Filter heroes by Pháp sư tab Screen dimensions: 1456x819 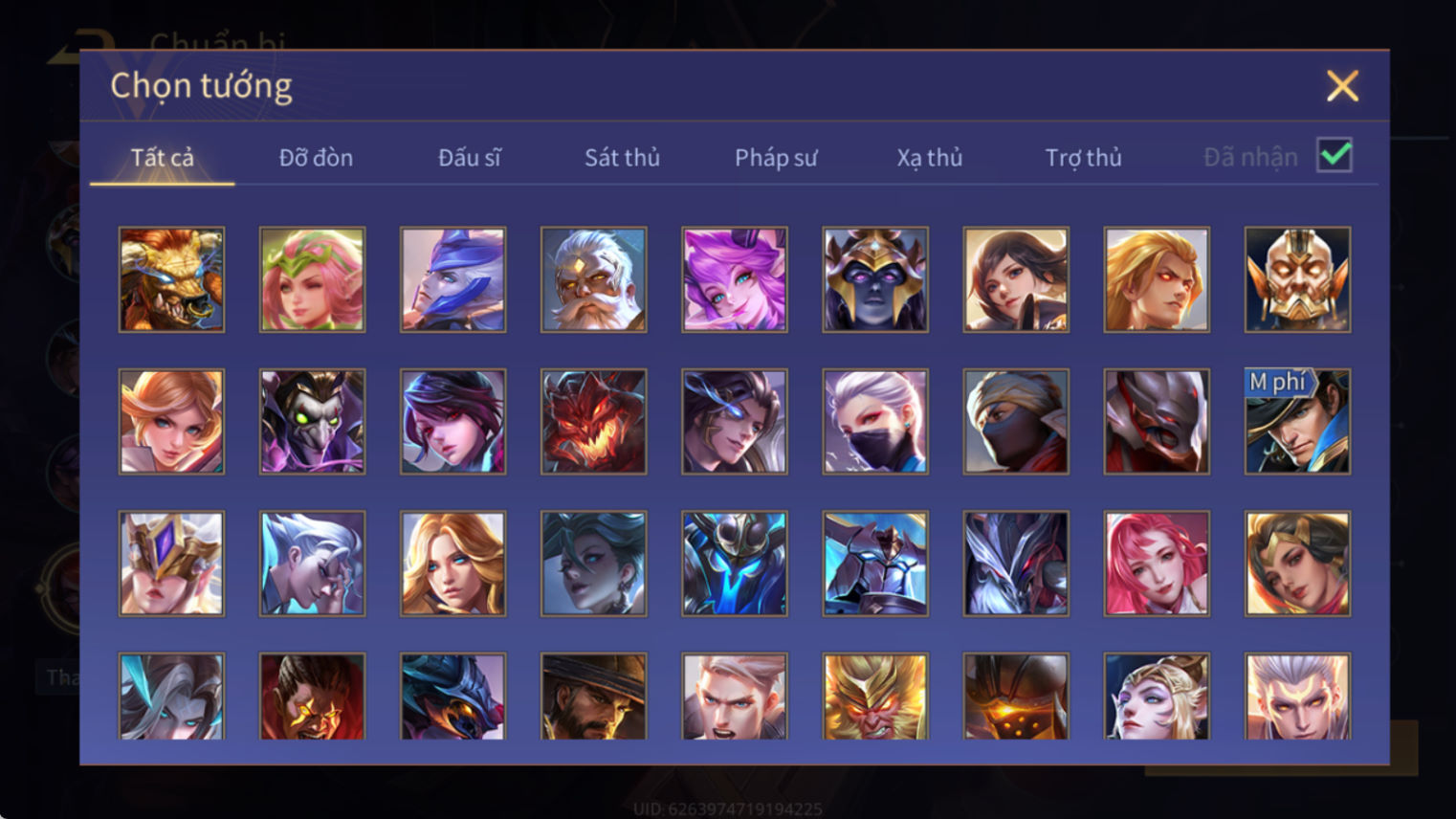click(x=776, y=157)
